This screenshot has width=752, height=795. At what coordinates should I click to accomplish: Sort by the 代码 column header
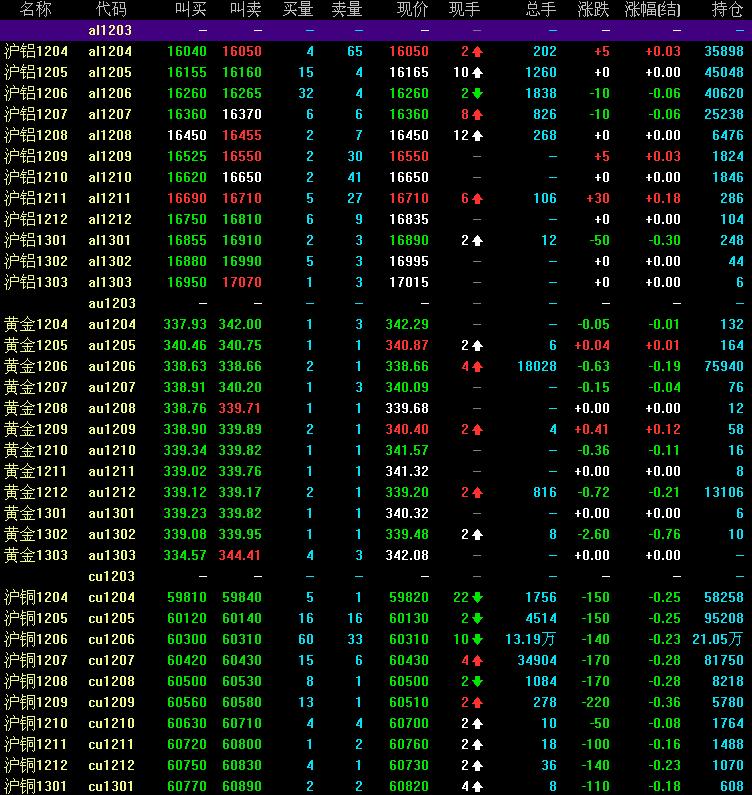pyautogui.click(x=111, y=9)
